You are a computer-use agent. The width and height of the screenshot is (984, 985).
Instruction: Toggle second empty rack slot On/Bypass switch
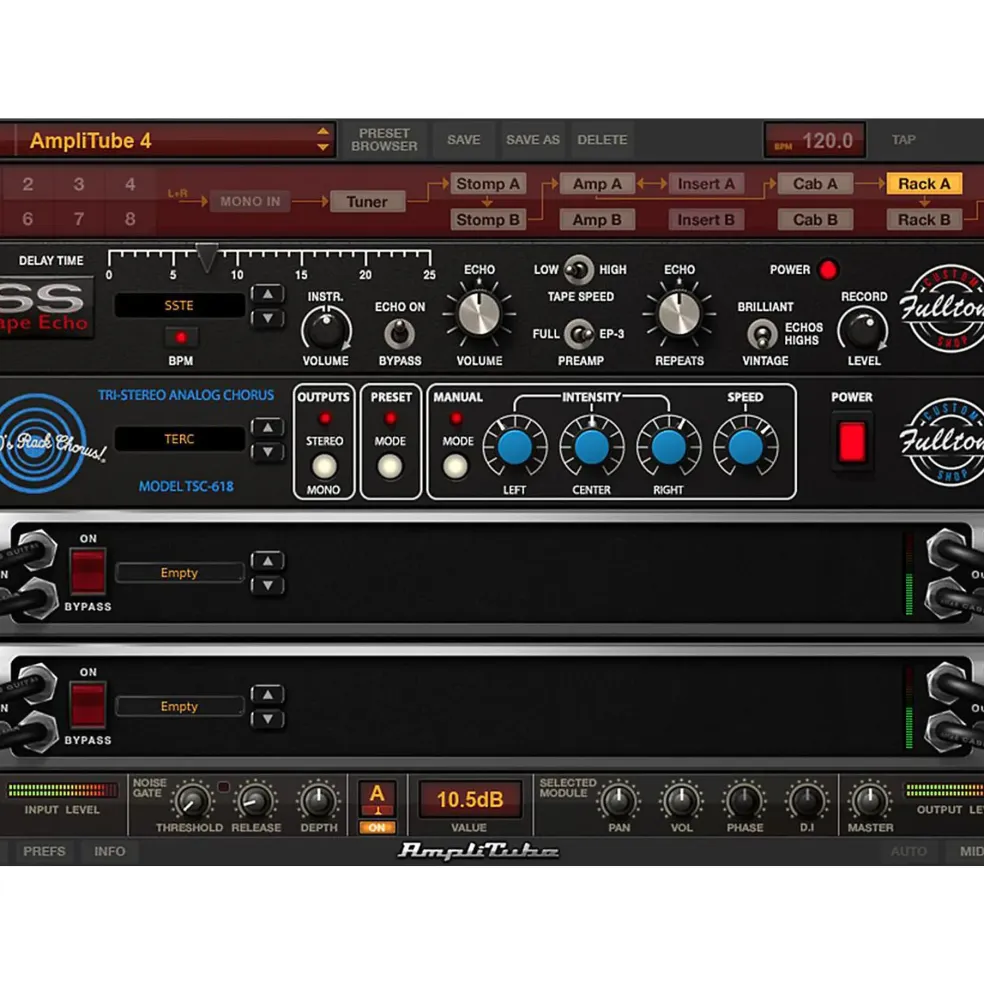click(x=87, y=704)
